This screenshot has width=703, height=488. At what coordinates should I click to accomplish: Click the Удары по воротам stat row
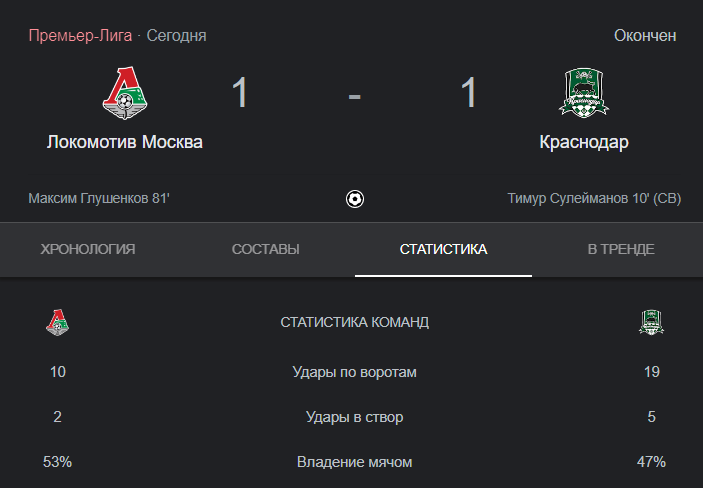(x=355, y=372)
